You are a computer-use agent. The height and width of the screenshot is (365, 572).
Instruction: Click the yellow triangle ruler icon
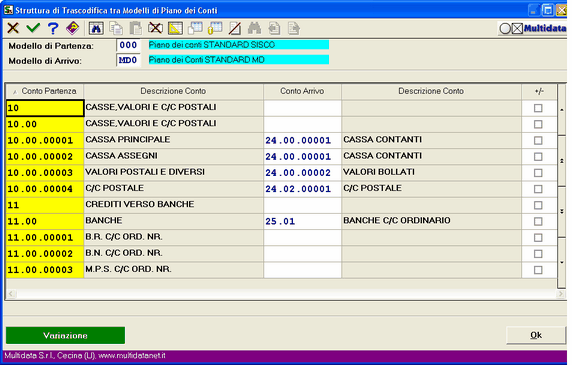pyautogui.click(x=175, y=28)
